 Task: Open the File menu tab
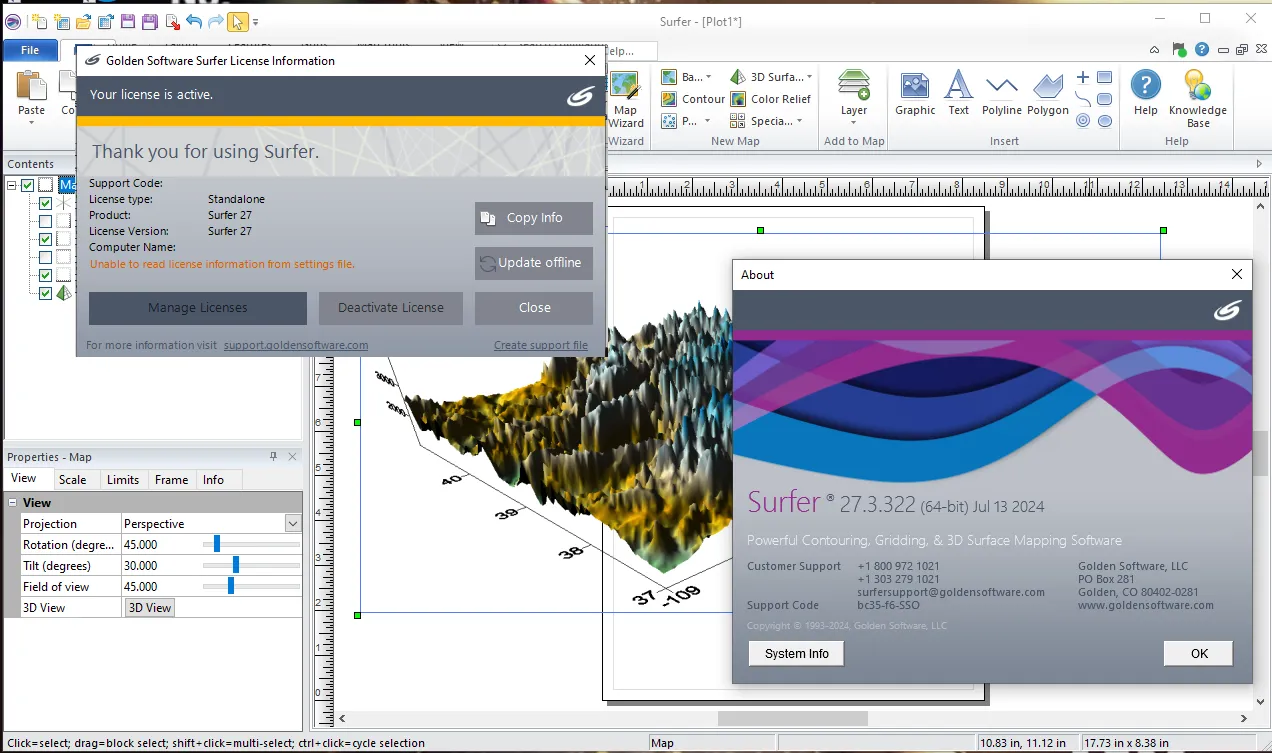click(30, 50)
